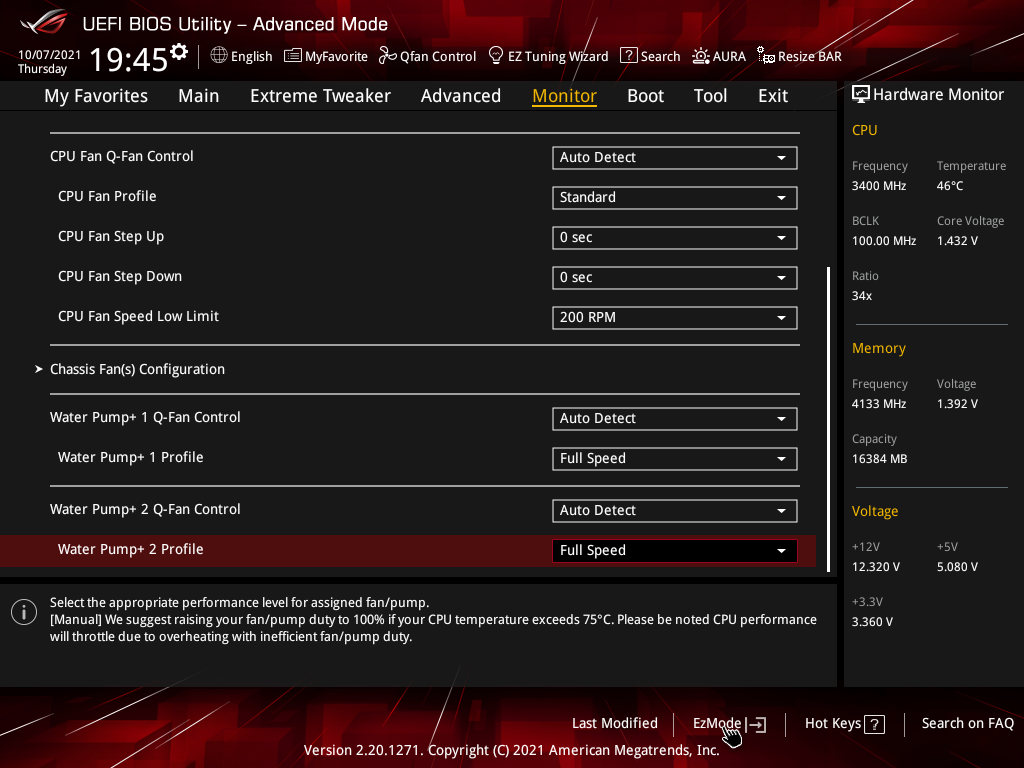This screenshot has width=1024, height=768.
Task: Click CPU temperature value 46°C
Action: pyautogui.click(x=950, y=186)
